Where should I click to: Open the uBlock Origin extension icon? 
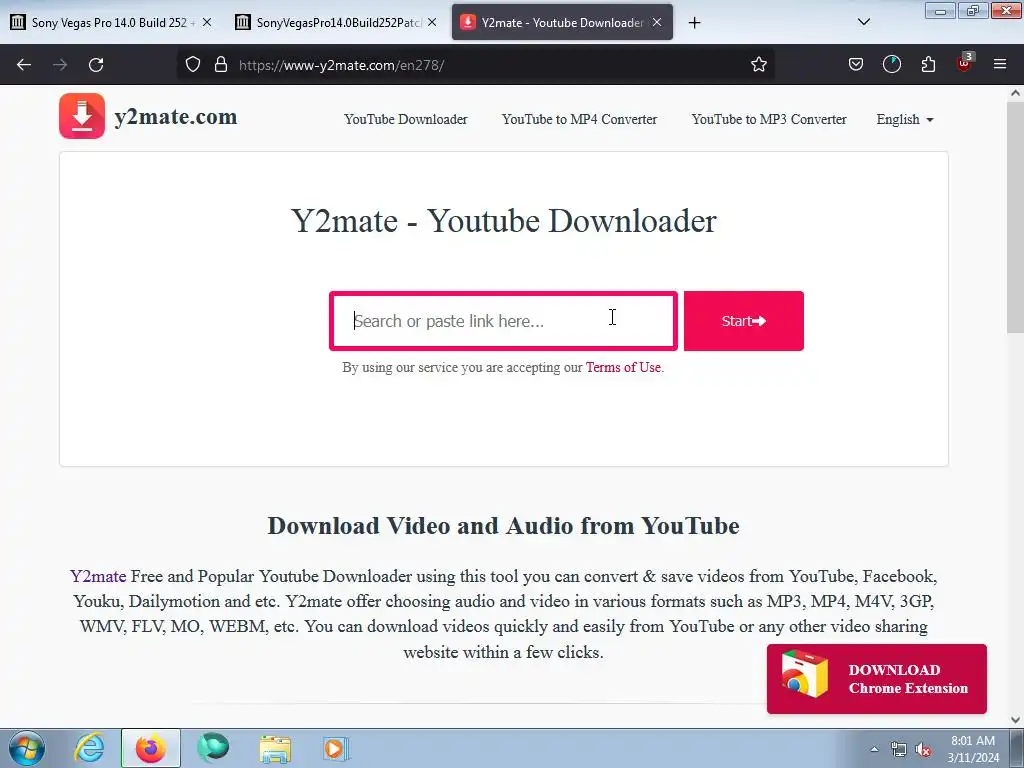tap(964, 63)
